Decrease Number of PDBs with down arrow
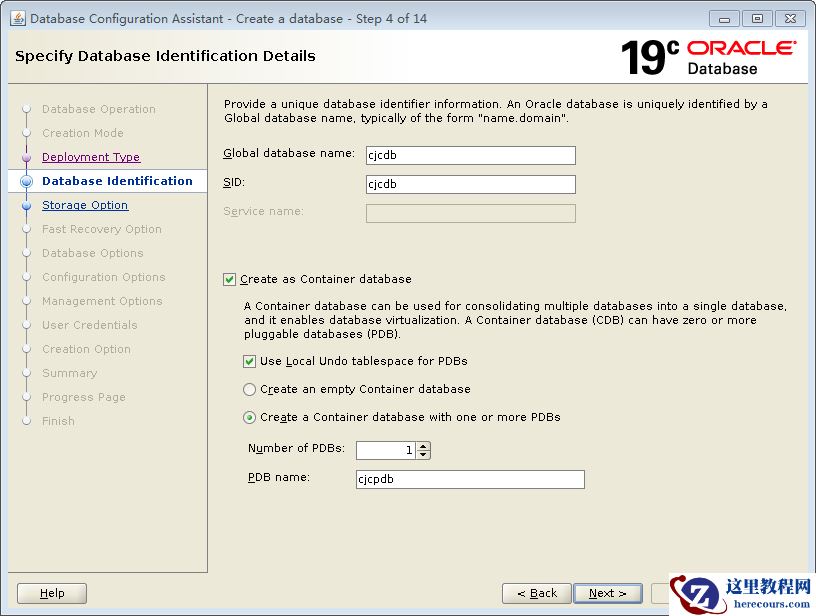 coord(424,455)
